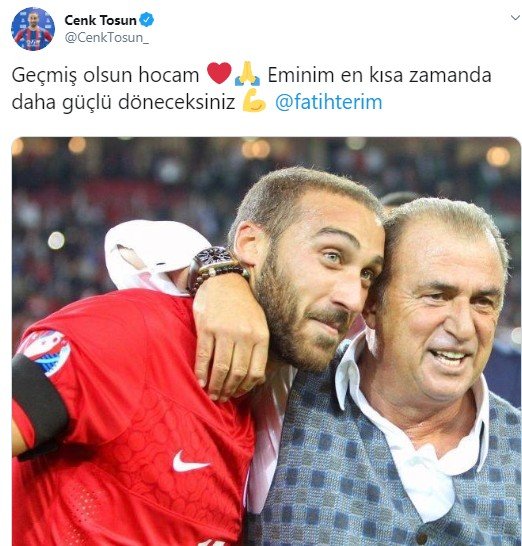
Task: Click the wristwatch in the photo
Action: click(x=216, y=266)
